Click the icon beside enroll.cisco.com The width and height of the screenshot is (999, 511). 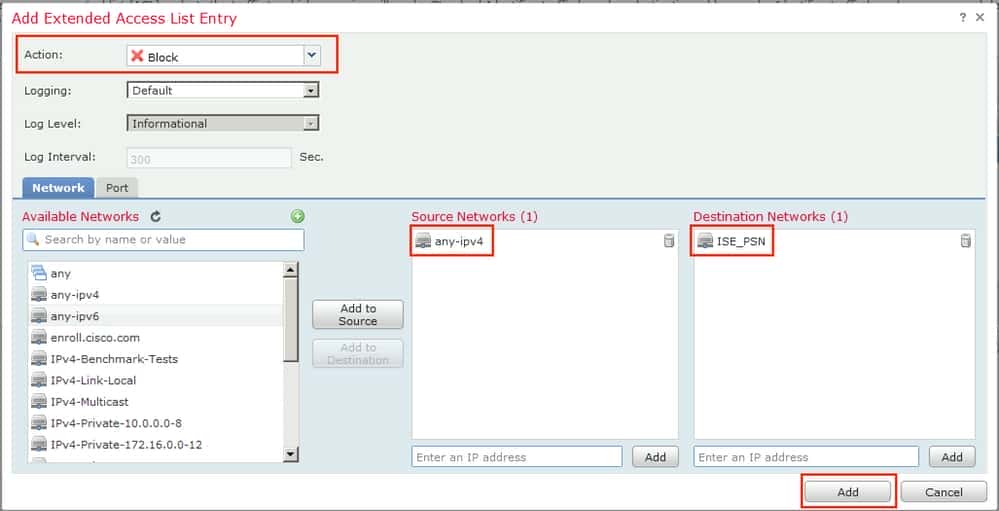click(39, 338)
